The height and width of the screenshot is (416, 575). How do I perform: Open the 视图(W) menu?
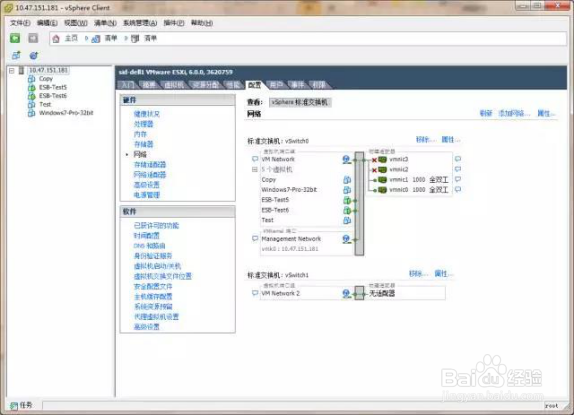(x=76, y=23)
